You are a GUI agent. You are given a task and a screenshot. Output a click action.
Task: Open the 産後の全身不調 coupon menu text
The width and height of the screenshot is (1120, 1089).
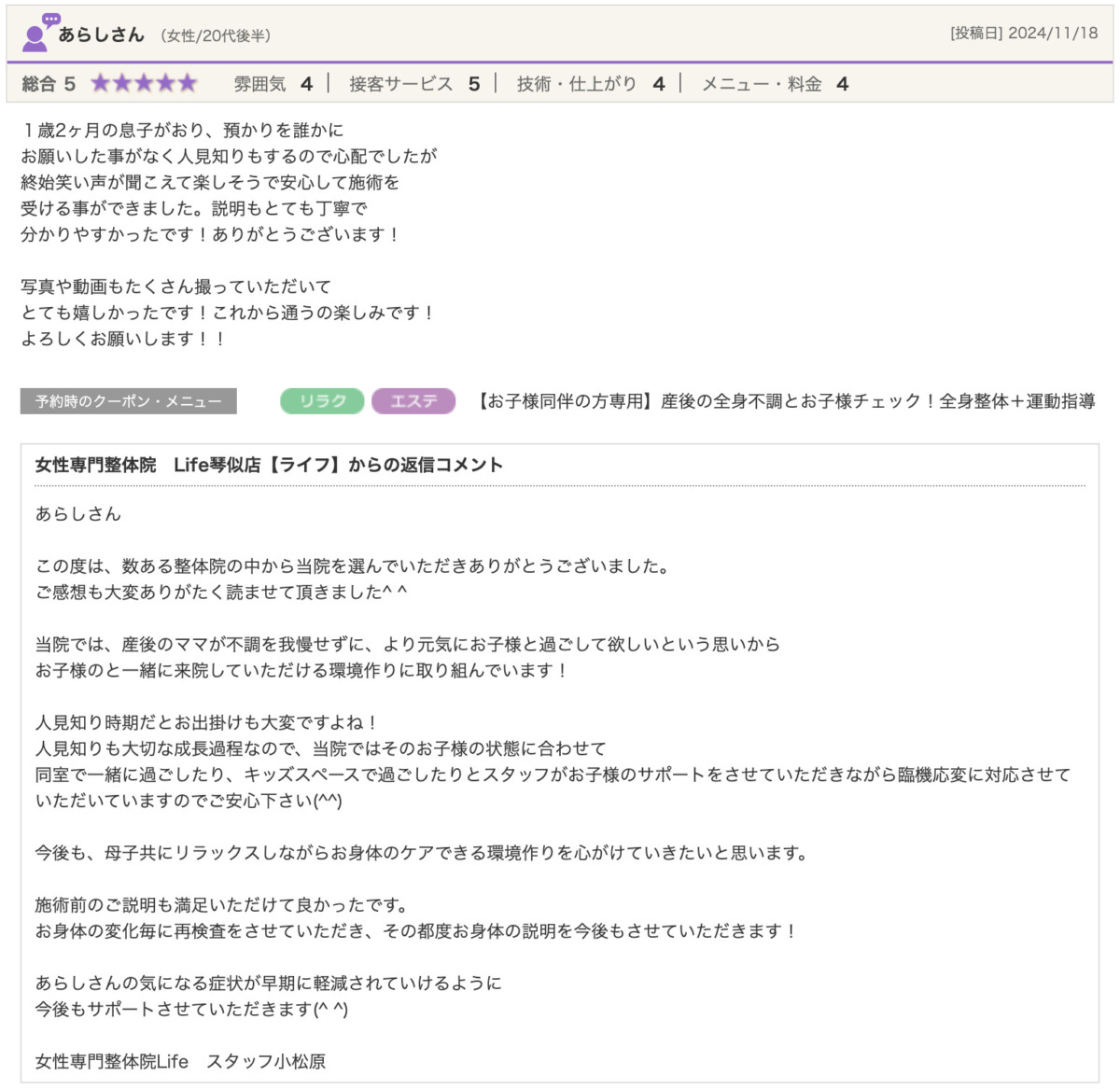click(x=784, y=401)
